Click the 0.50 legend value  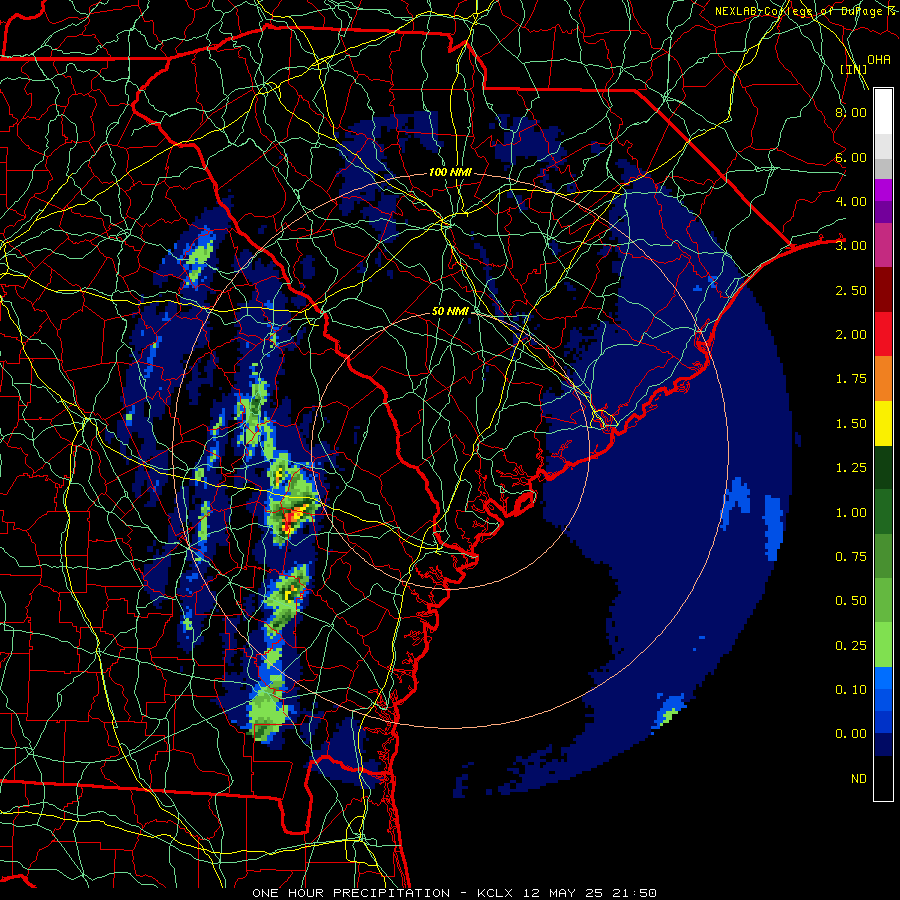pos(851,601)
